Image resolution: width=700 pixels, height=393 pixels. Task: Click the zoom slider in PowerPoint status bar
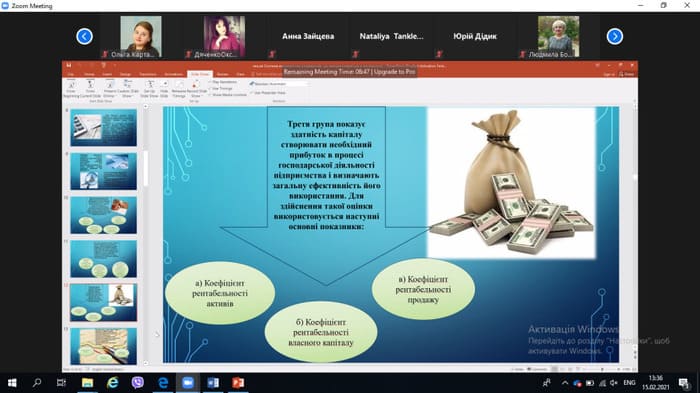602,369
